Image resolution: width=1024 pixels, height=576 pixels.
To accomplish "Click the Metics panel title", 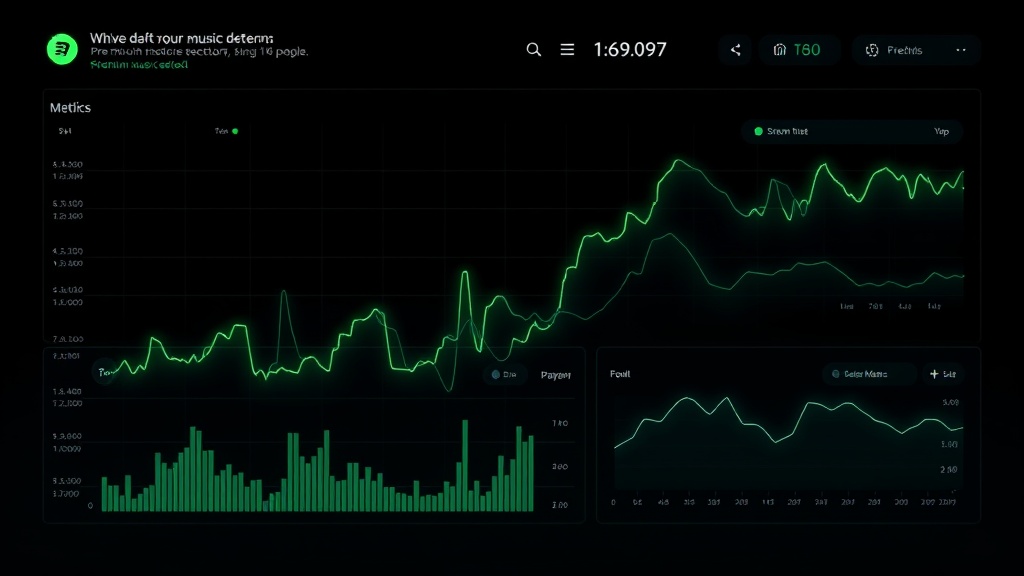I will pos(70,108).
